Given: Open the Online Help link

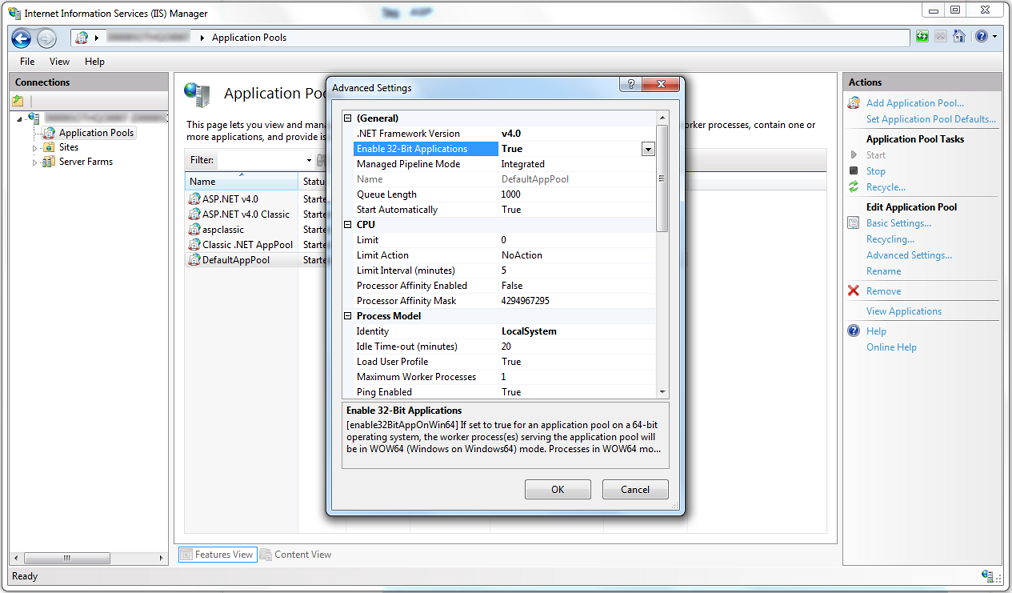Looking at the screenshot, I should (891, 347).
